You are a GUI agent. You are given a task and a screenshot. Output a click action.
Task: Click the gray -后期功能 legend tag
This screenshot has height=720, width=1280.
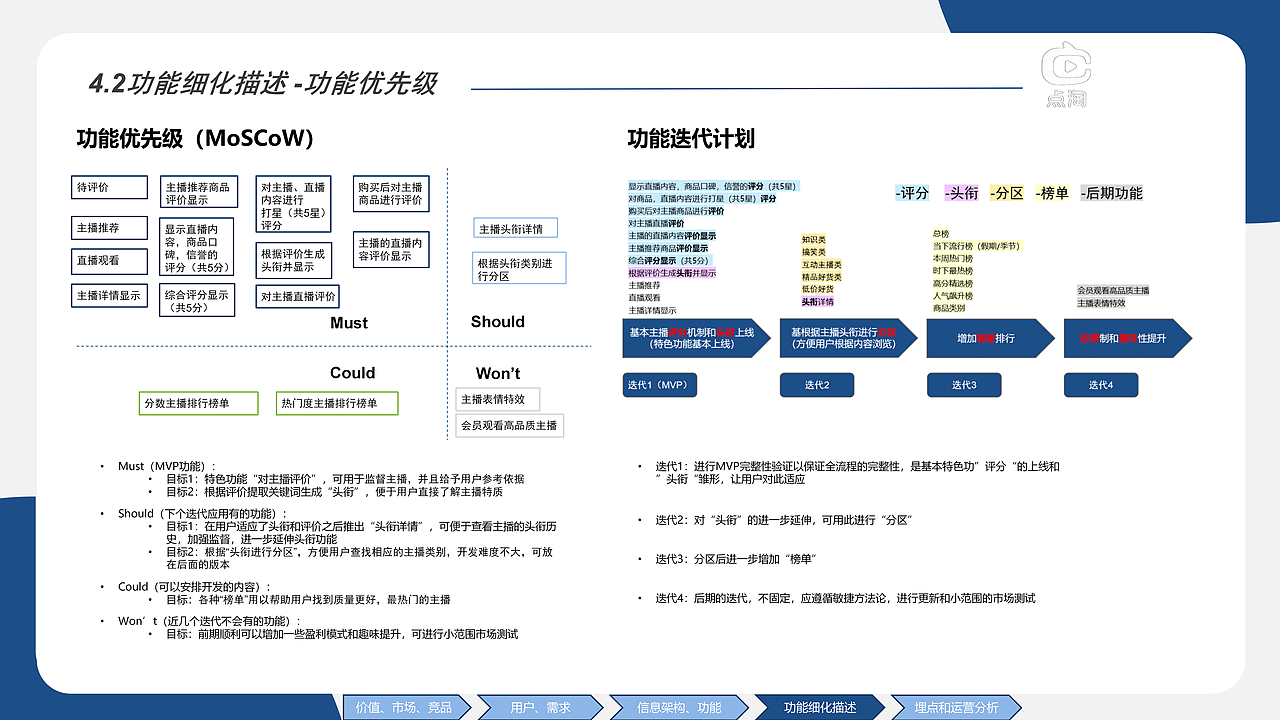click(x=1111, y=193)
